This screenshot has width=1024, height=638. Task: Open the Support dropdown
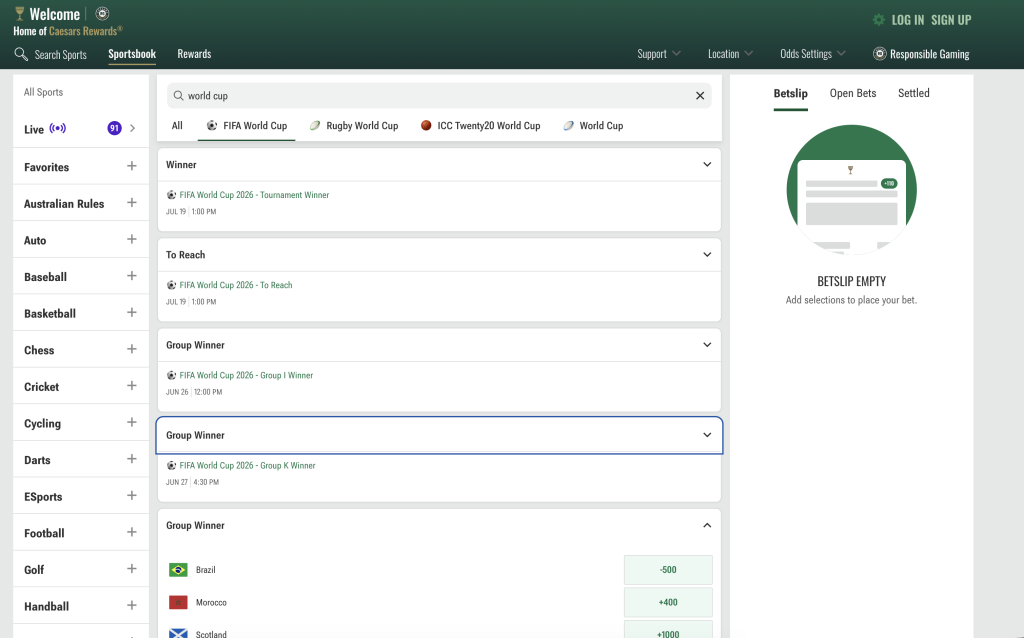659,54
